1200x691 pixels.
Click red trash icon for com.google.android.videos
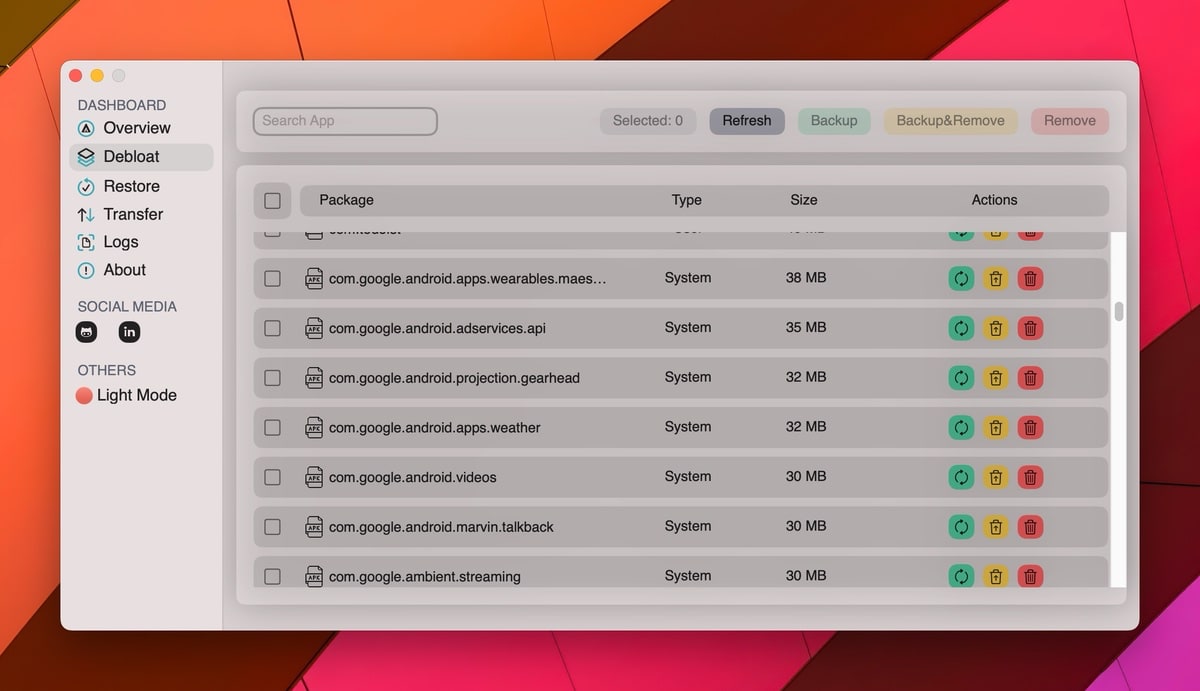(1030, 477)
